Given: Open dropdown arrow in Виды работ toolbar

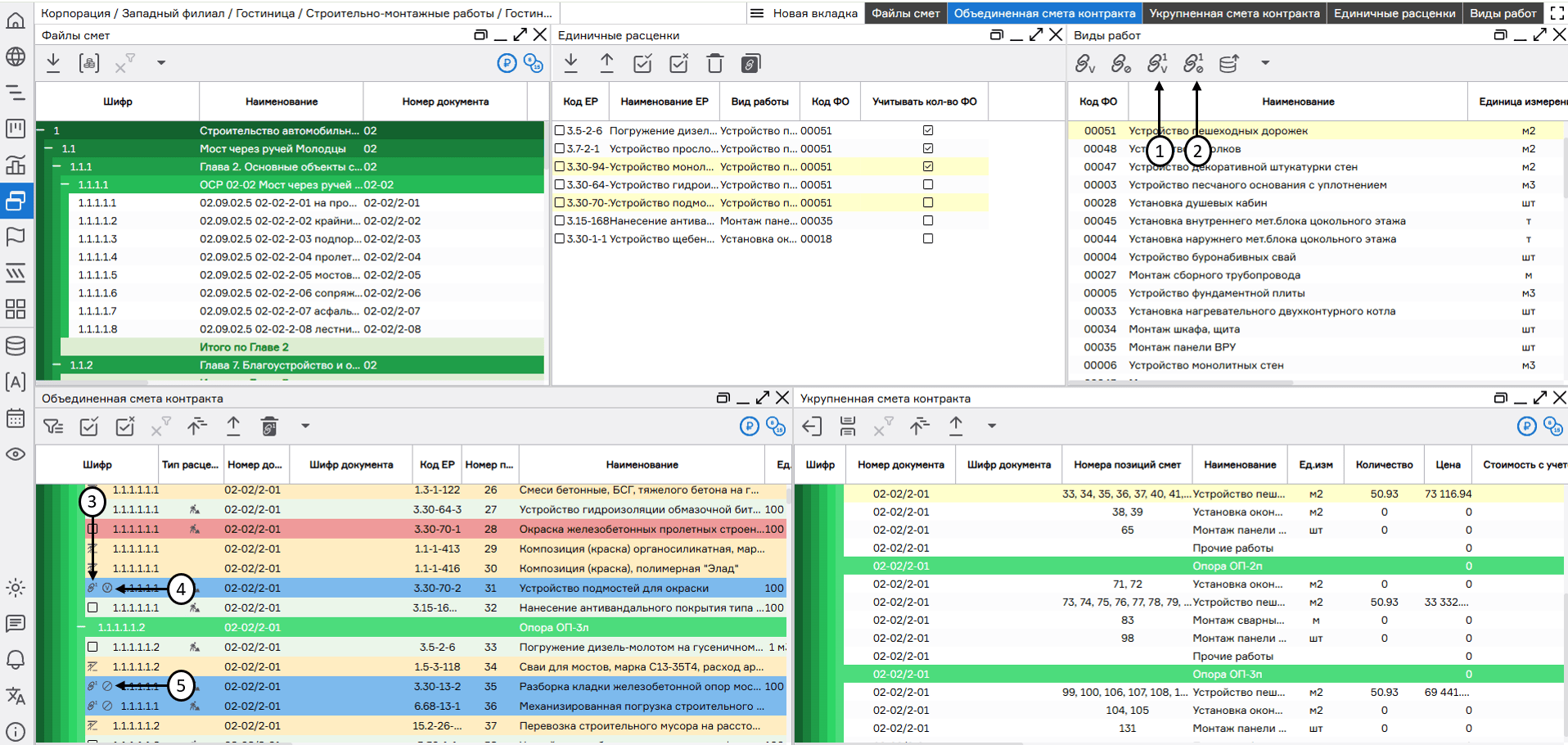Looking at the screenshot, I should coord(1264,62).
